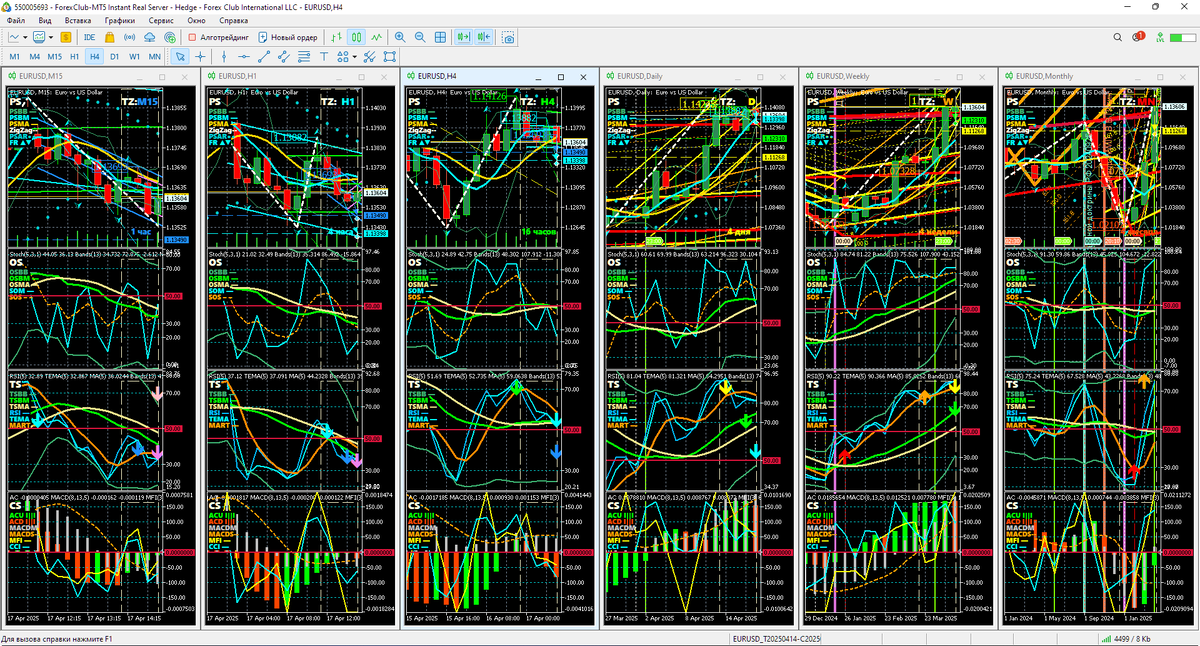Screen dimensions: 1200x646
Task: Maximize the EURUSD,H4 chart window
Action: (563, 76)
